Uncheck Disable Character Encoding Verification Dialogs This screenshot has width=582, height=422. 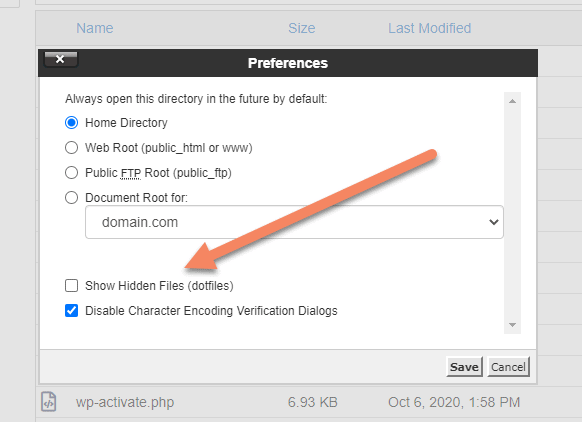[71, 311]
